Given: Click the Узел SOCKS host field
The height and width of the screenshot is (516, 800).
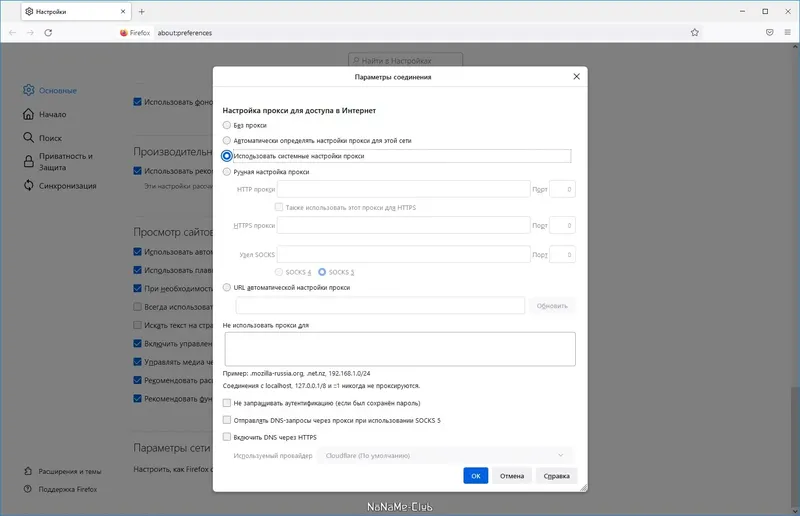Looking at the screenshot, I should coord(404,254).
